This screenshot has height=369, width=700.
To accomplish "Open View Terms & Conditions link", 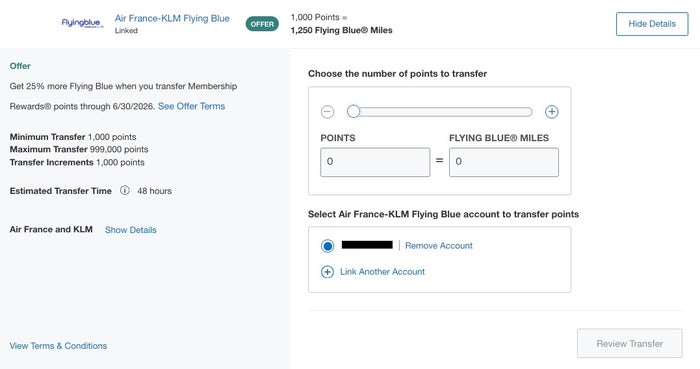I will click(58, 346).
